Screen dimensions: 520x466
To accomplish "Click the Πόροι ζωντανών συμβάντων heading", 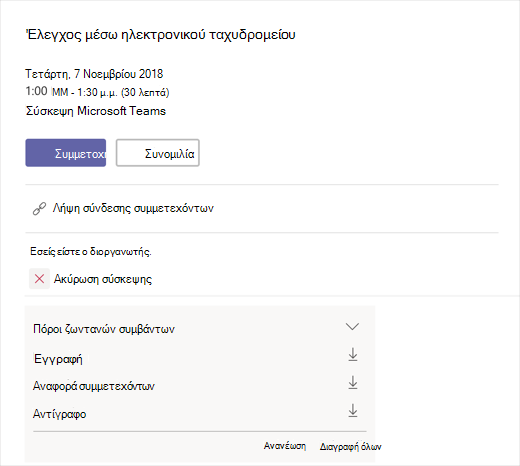I will pyautogui.click(x=104, y=329).
